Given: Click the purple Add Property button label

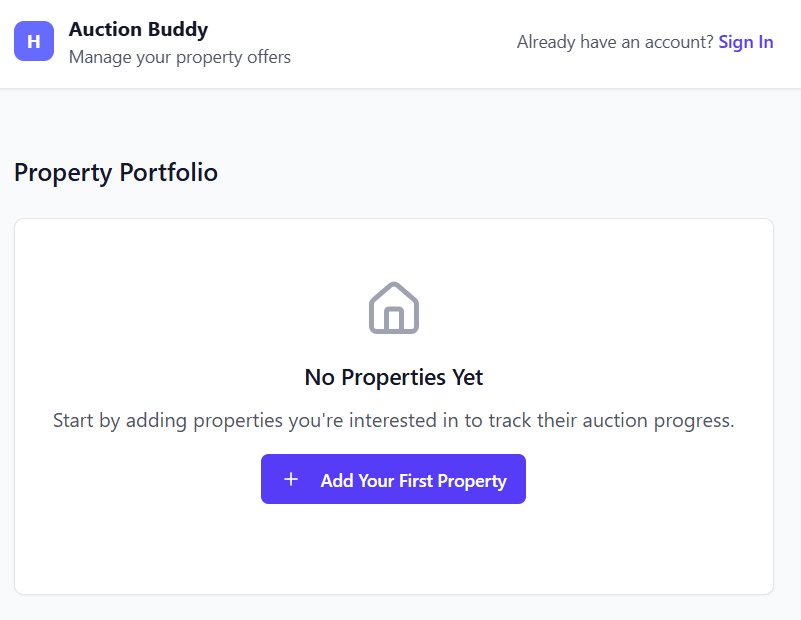Looking at the screenshot, I should click(x=413, y=479).
